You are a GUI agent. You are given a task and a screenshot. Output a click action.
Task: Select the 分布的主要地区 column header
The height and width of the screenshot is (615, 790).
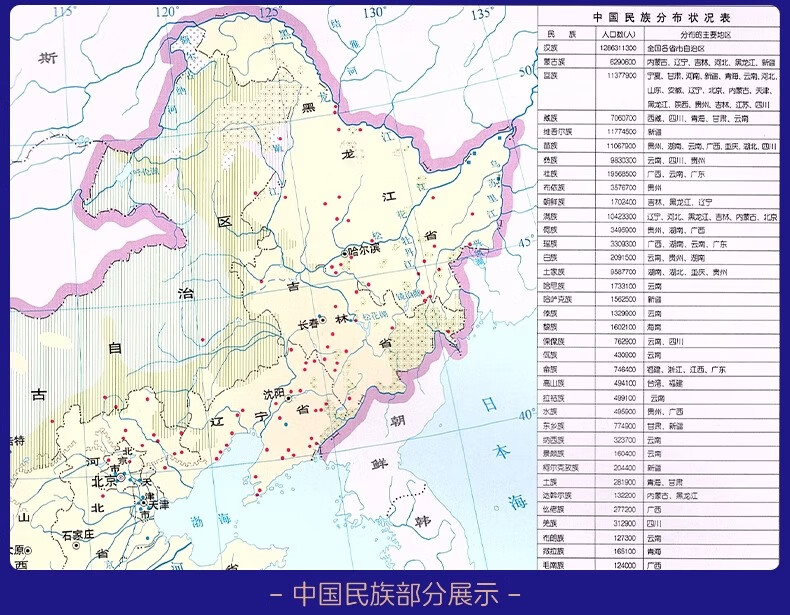[706, 35]
